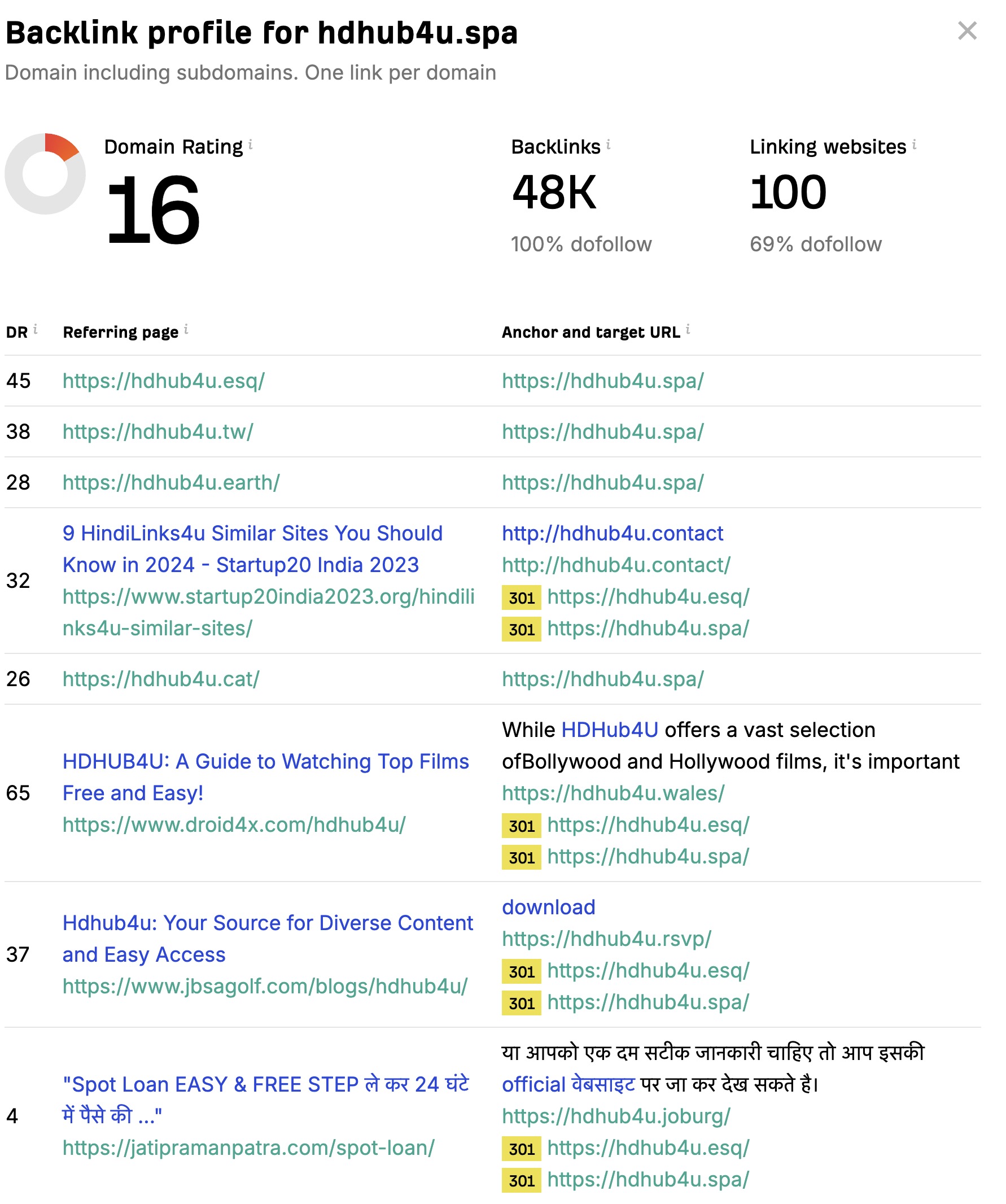Open referring page https://hdhub4u.cat/
Screen dimensions: 1006x1204
click(x=160, y=679)
